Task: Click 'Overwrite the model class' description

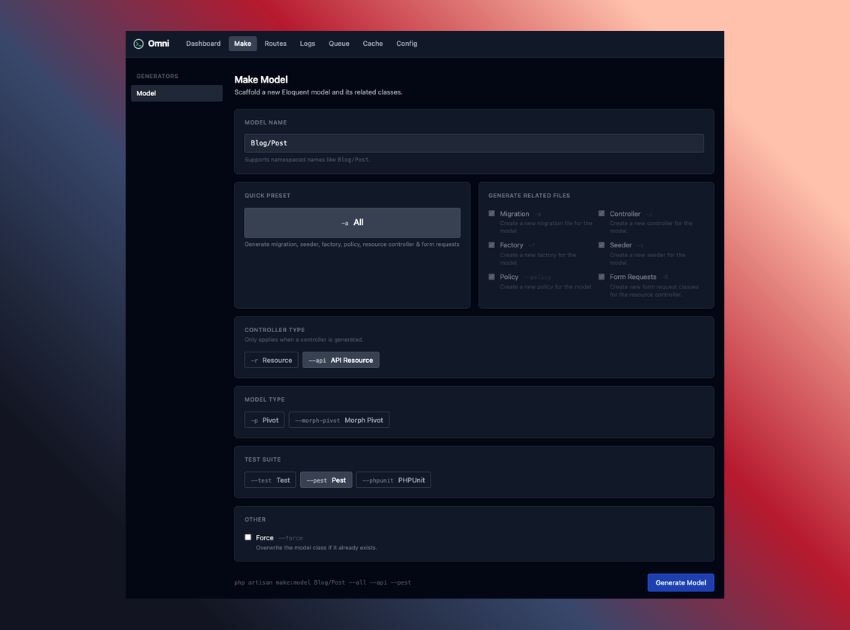Action: [x=316, y=548]
